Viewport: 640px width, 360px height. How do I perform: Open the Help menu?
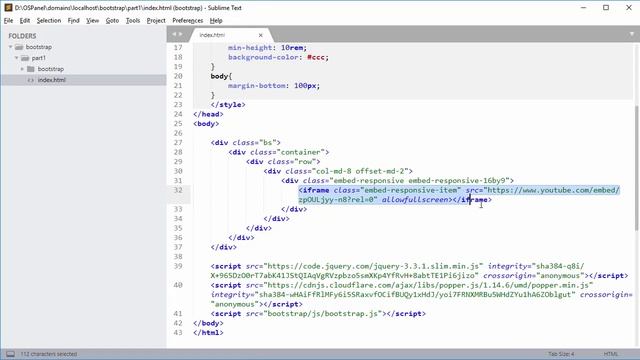(x=216, y=20)
